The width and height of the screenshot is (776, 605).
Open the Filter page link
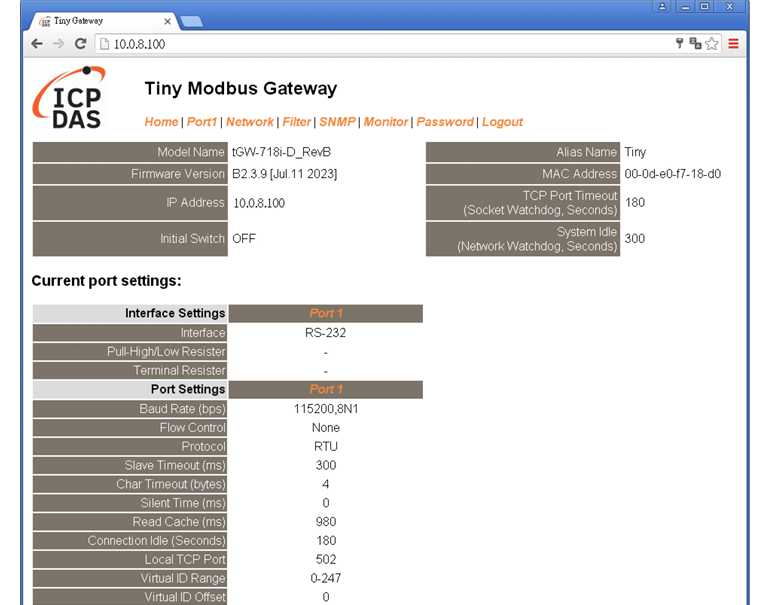pos(296,122)
